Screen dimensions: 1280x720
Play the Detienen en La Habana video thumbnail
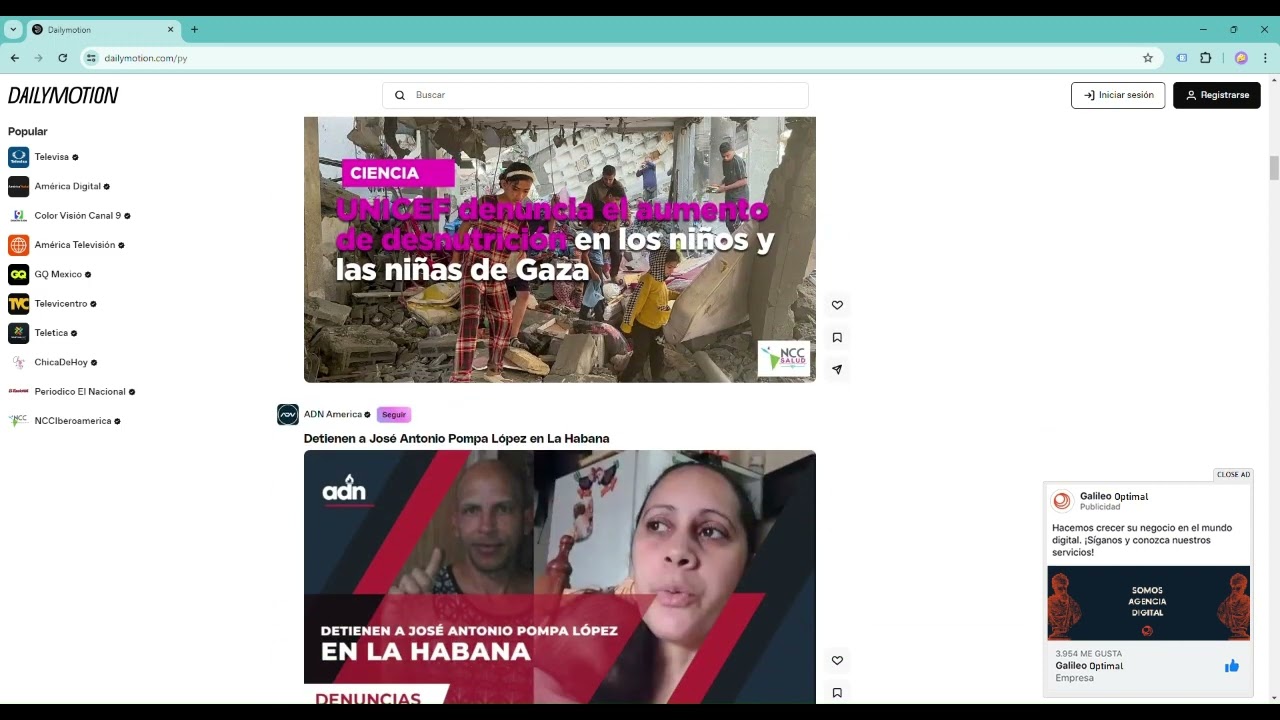pyautogui.click(x=560, y=576)
